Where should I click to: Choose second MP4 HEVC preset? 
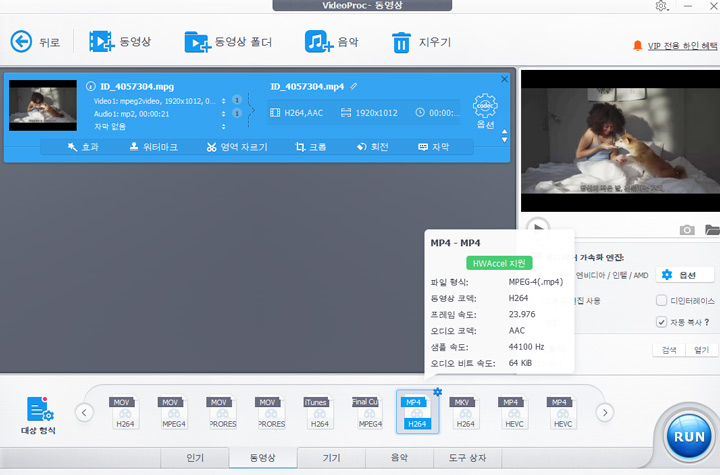(562, 413)
